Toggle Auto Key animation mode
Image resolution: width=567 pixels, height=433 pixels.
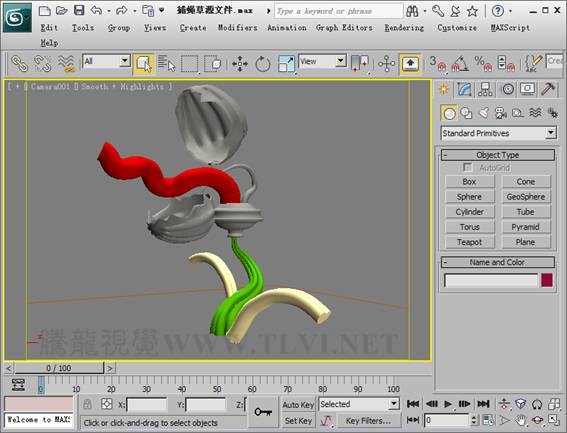tap(298, 405)
